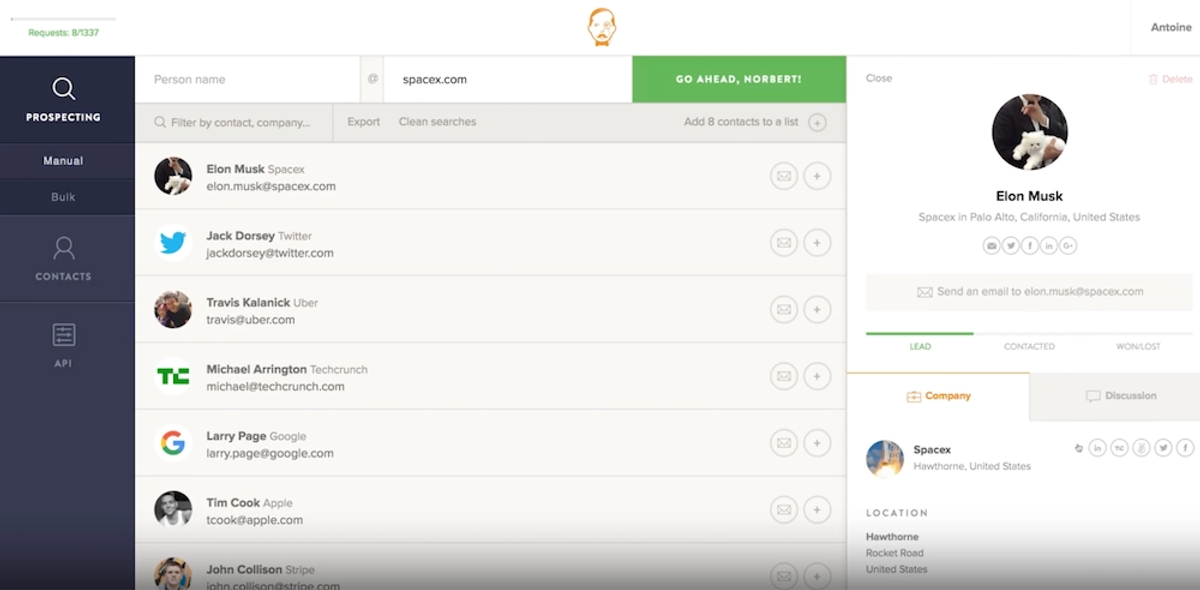The image size is (1200, 590).
Task: Open Elon Musk's LinkedIn profile icon
Action: coord(1049,245)
